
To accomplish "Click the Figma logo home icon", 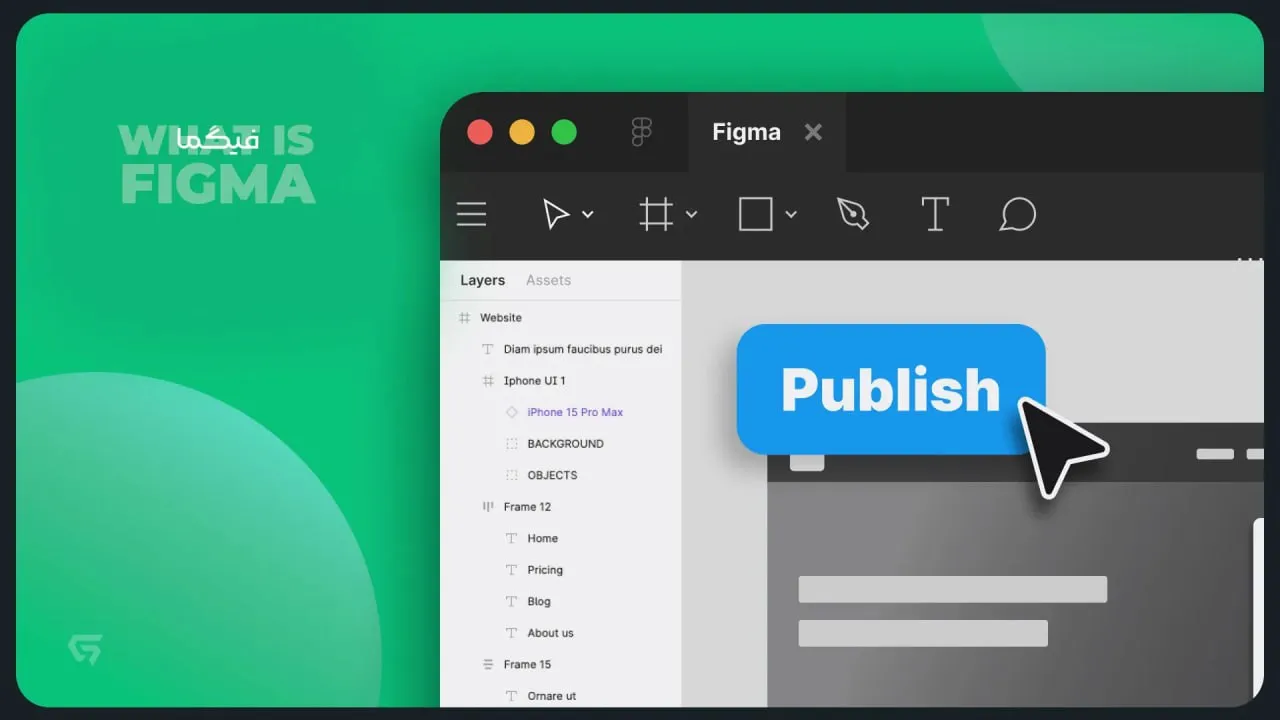I will [x=642, y=132].
